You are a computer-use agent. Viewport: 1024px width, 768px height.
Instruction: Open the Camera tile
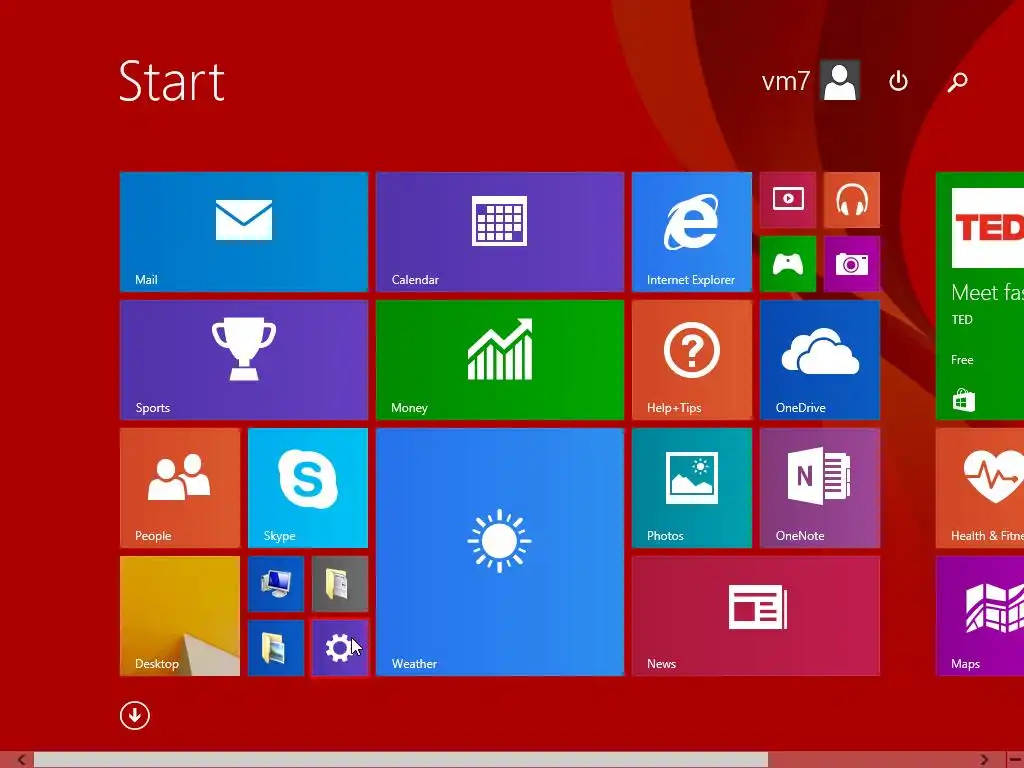point(852,264)
